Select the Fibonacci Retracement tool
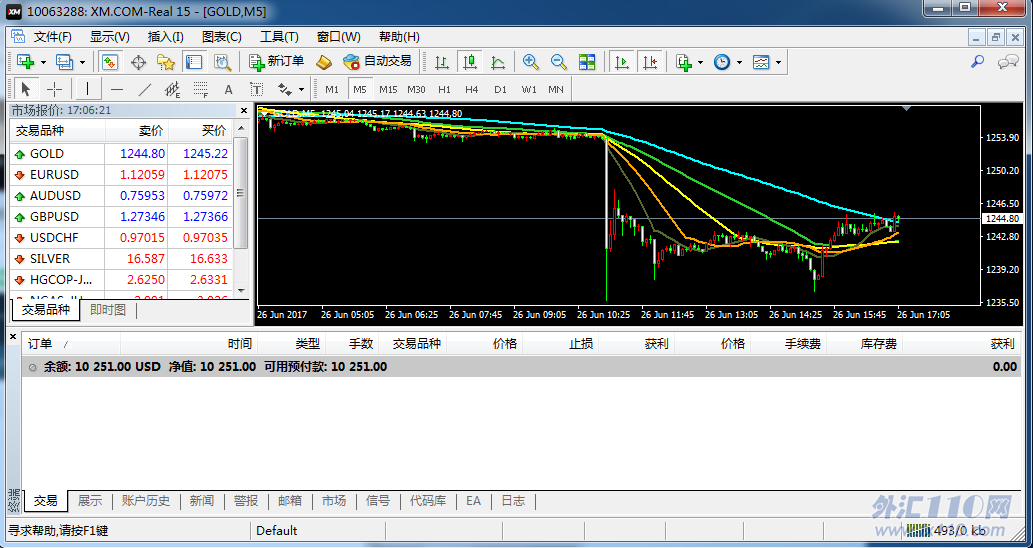1033x548 pixels. (201, 89)
